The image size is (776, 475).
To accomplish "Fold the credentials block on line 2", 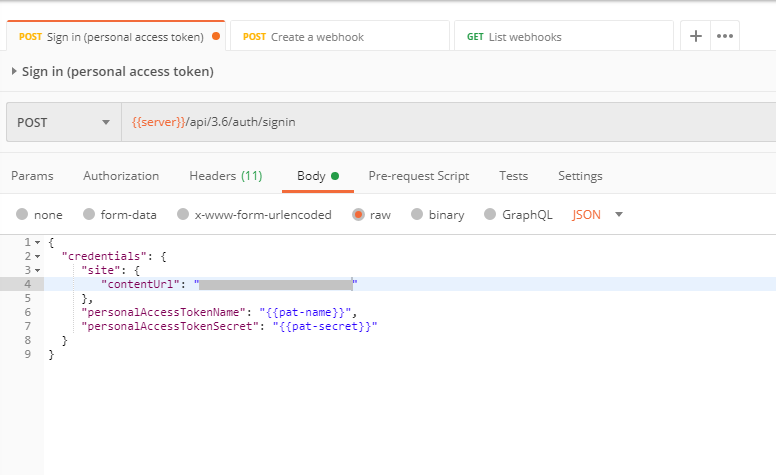I will [x=37, y=256].
